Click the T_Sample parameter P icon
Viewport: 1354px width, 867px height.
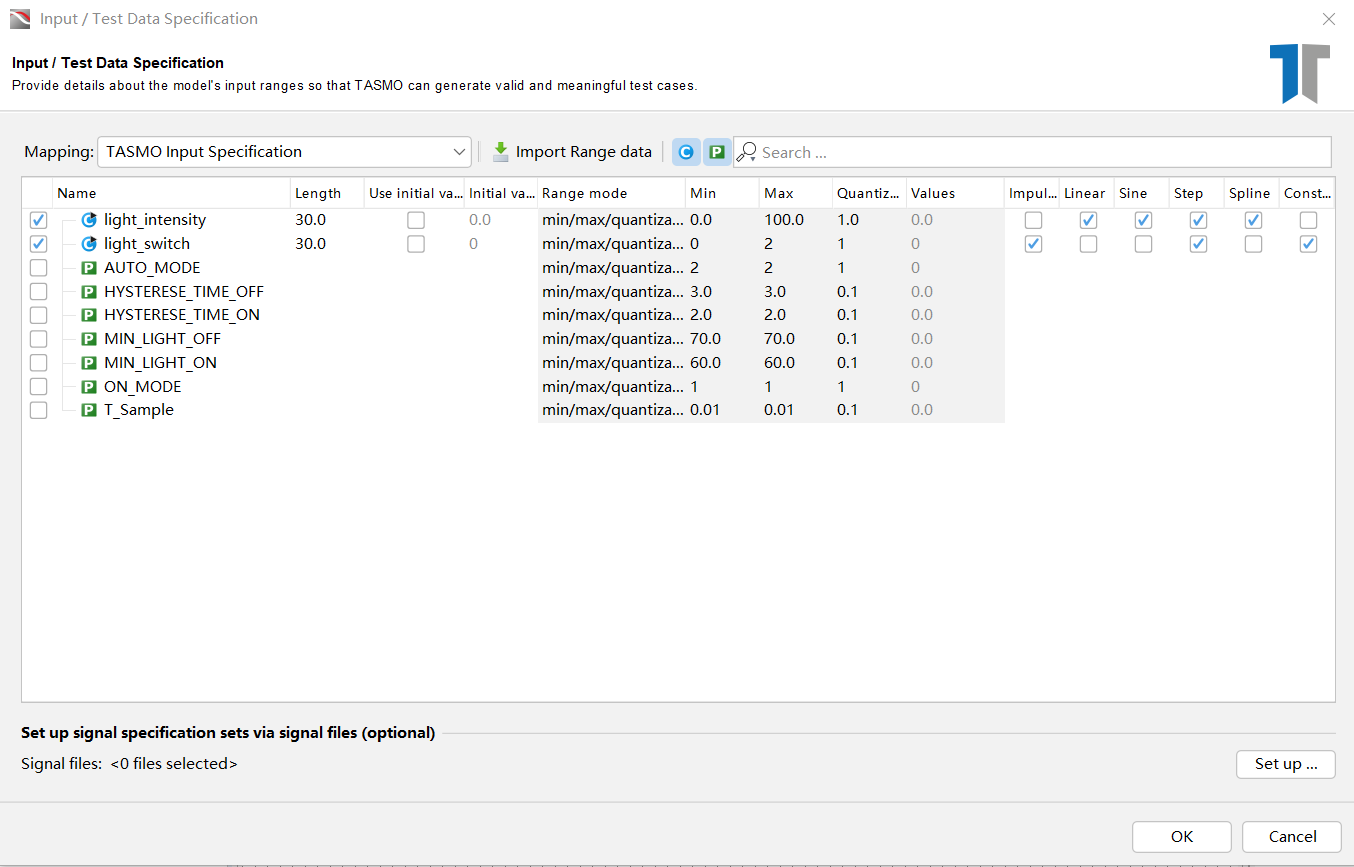coord(89,410)
